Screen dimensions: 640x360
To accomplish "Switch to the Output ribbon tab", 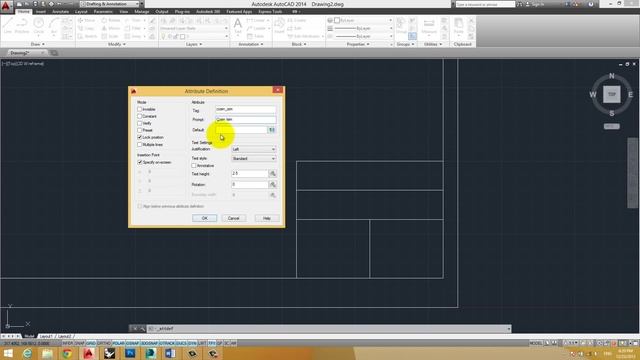I will pos(162,12).
